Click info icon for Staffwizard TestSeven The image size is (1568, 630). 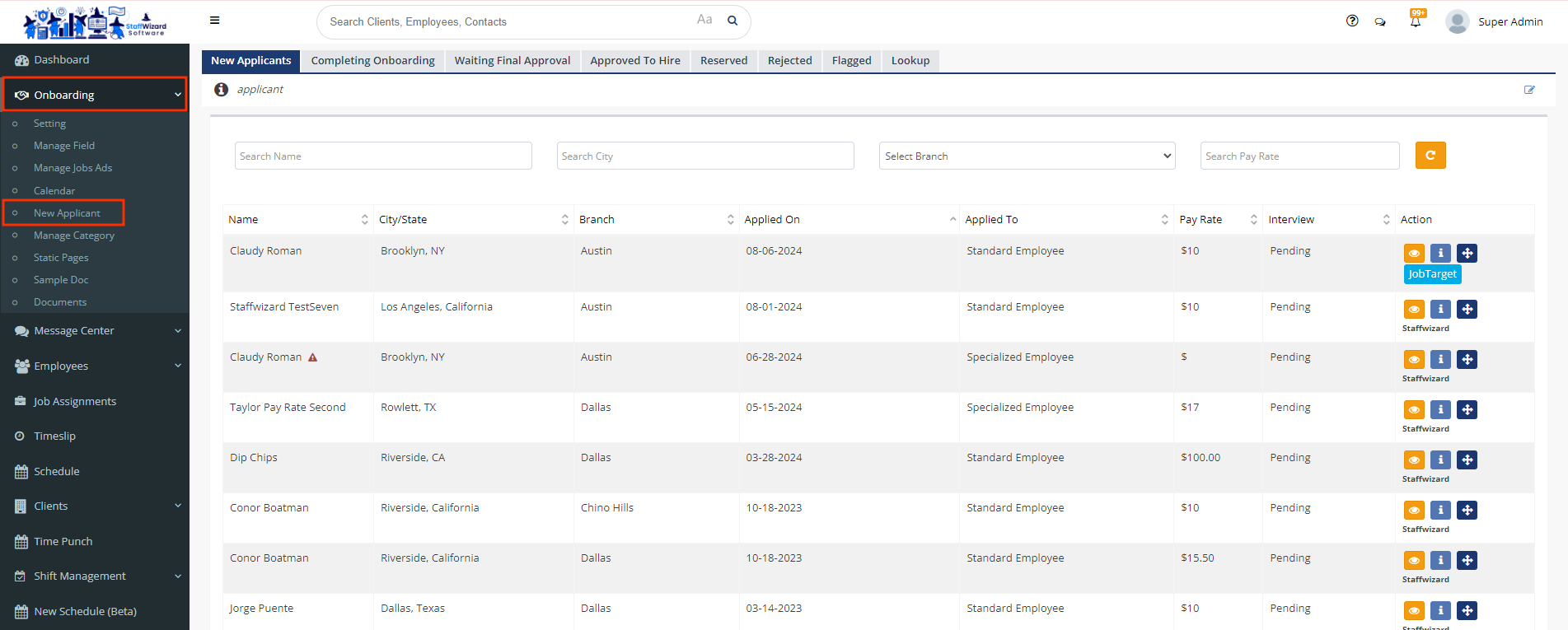[x=1440, y=310]
